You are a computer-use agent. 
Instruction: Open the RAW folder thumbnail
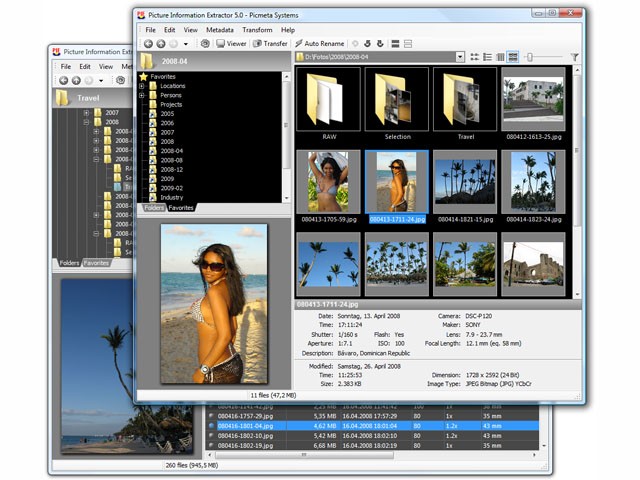[329, 99]
